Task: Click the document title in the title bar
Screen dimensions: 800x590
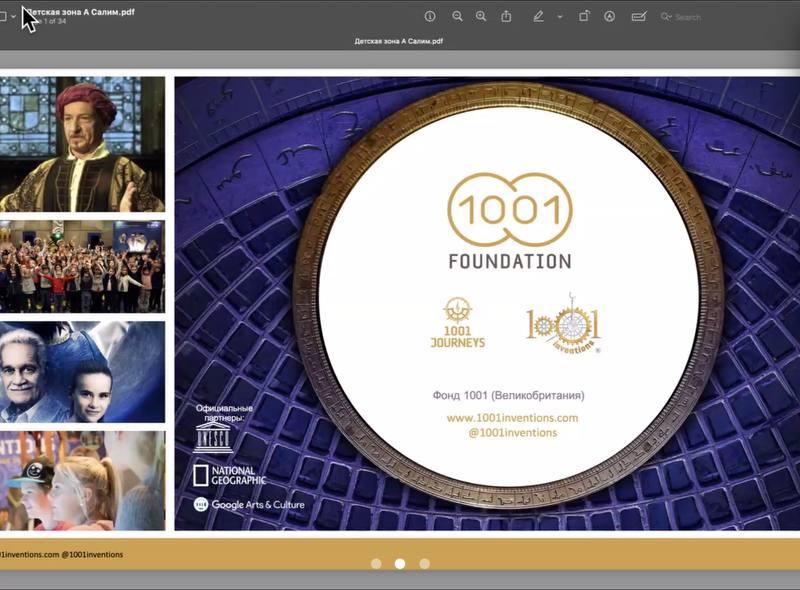Action: [81, 12]
